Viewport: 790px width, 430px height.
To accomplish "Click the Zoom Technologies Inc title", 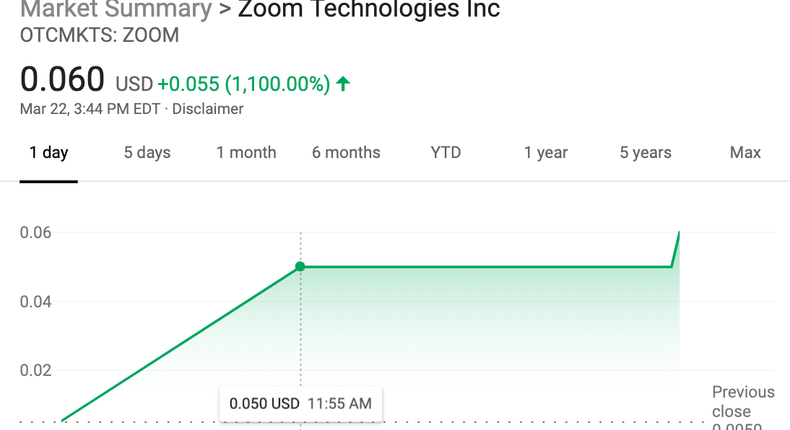I will point(369,10).
